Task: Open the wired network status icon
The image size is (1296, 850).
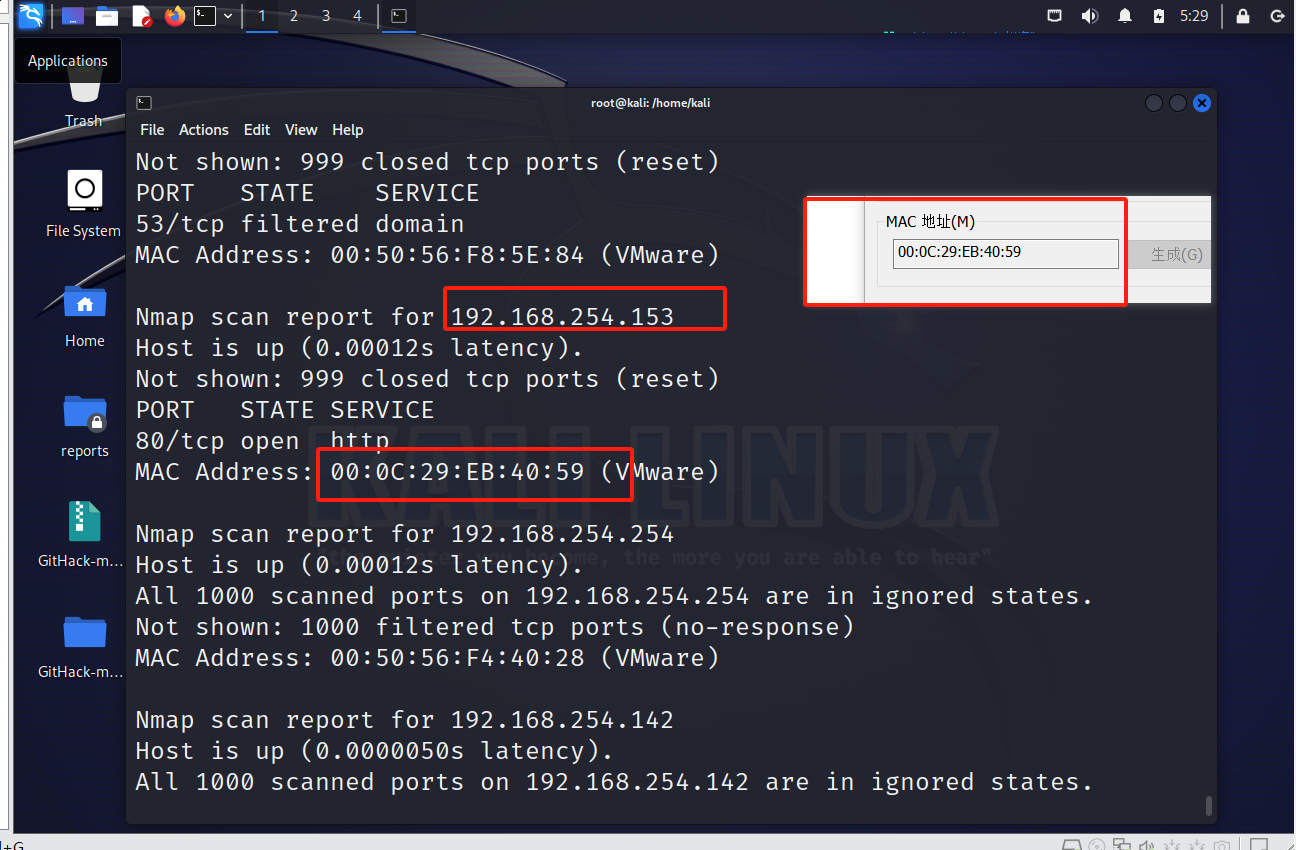Action: (1054, 16)
